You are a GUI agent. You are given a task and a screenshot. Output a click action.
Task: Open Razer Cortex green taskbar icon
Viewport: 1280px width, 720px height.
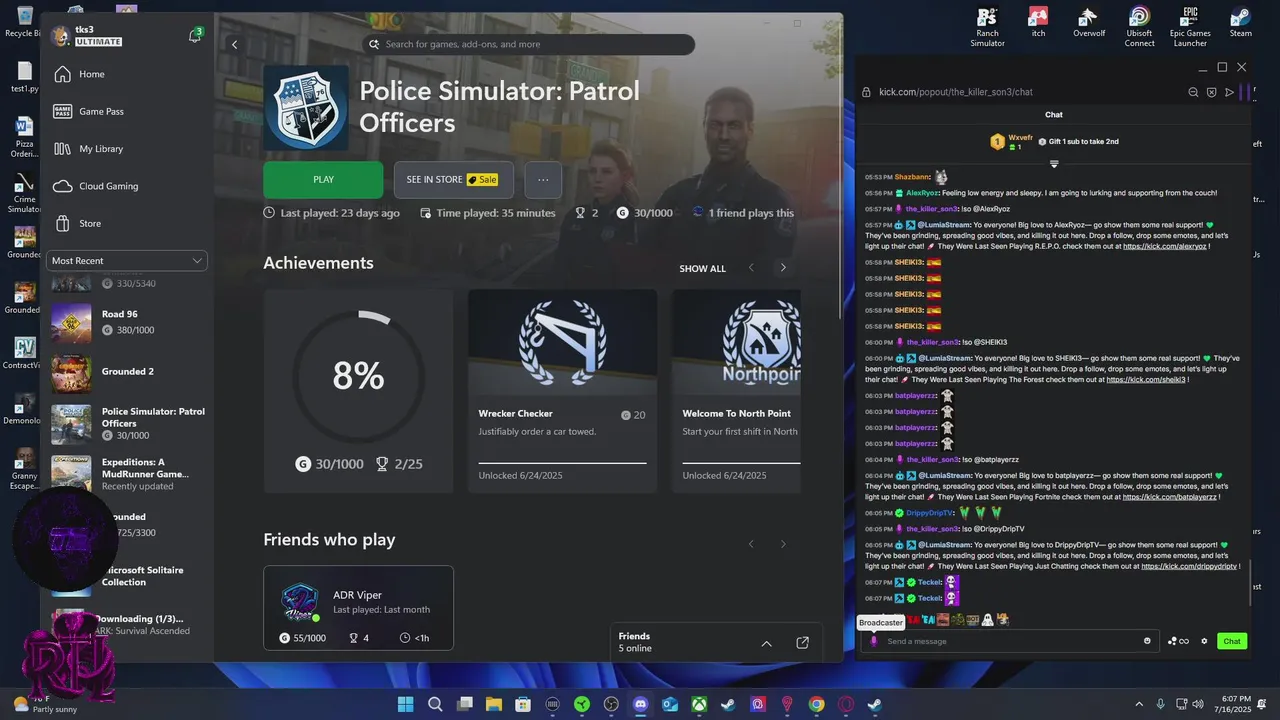(x=582, y=704)
